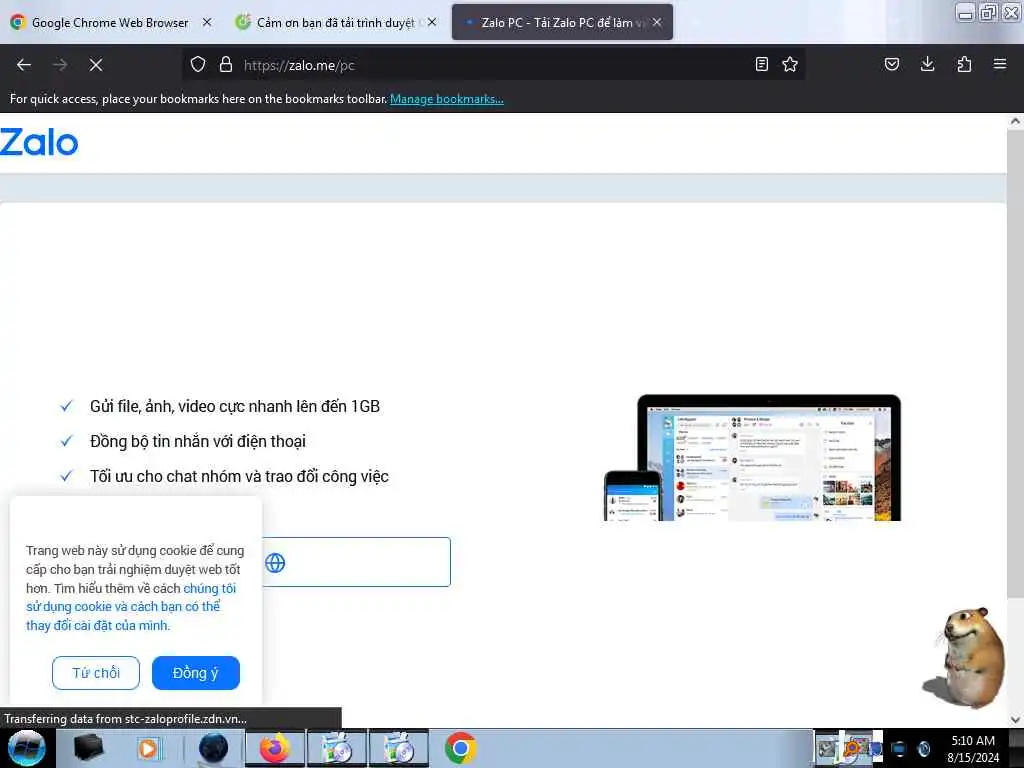Open the tracking protection shield icon
1024x768 pixels.
tap(198, 64)
